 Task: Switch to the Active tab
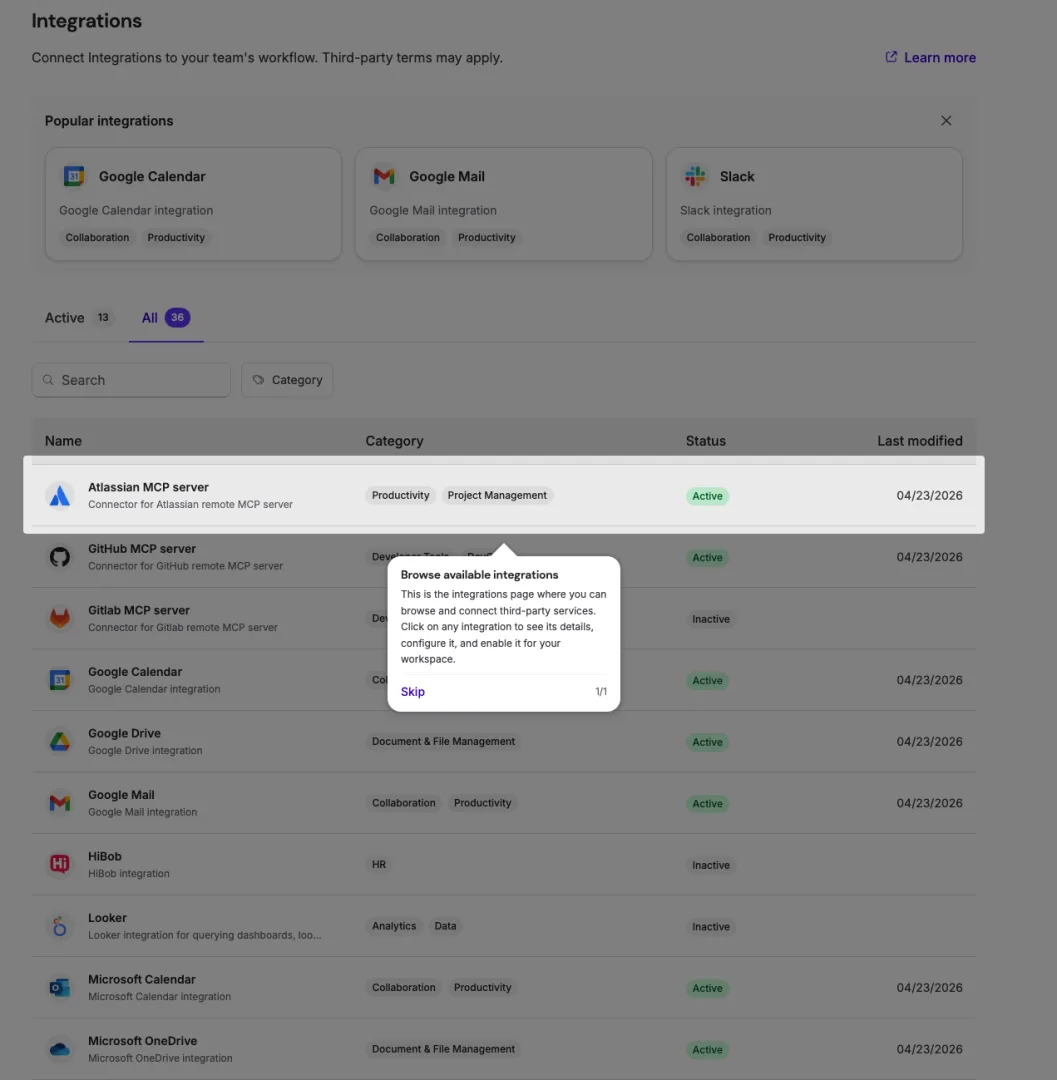click(64, 317)
